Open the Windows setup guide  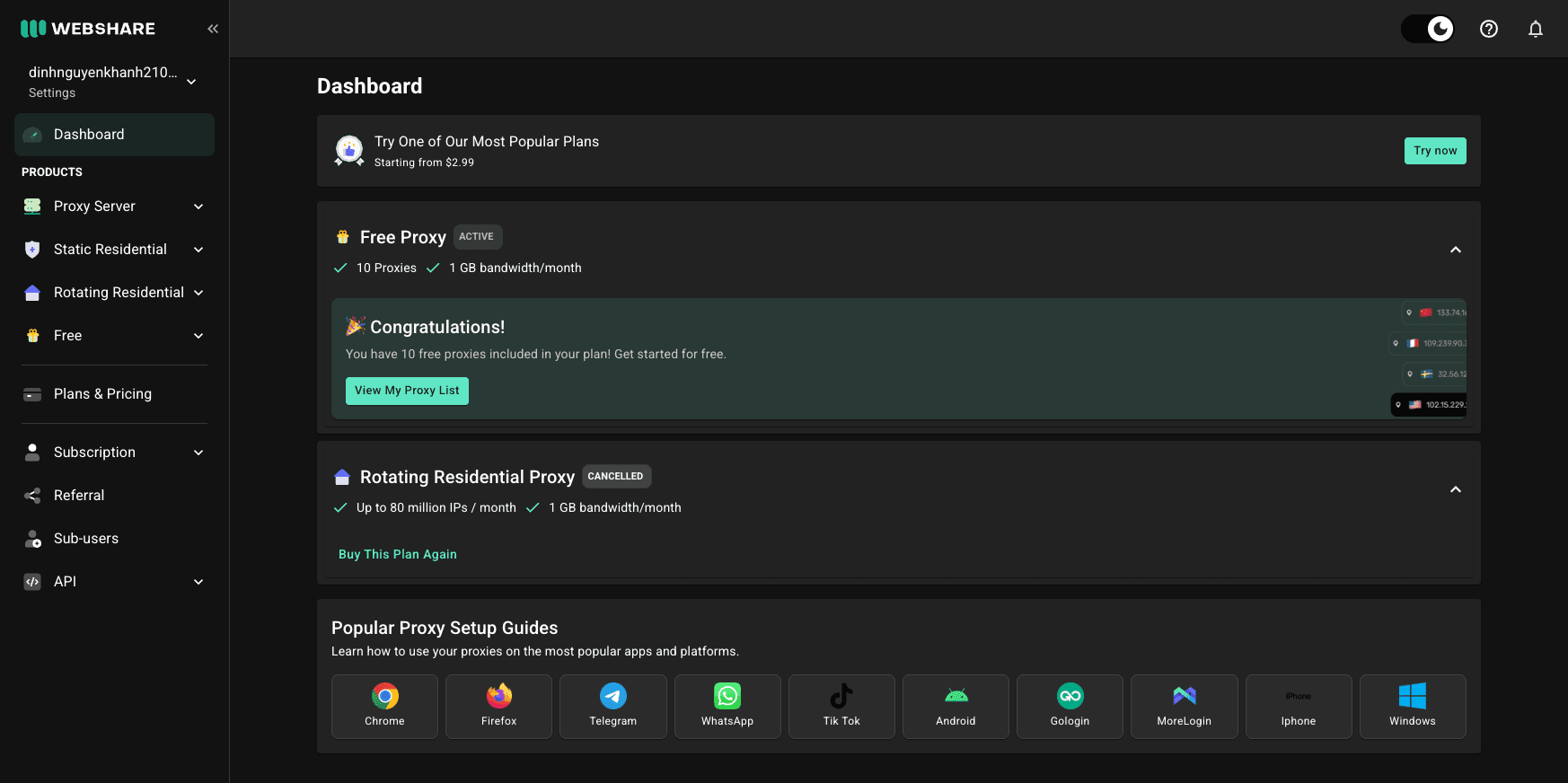pos(1413,707)
